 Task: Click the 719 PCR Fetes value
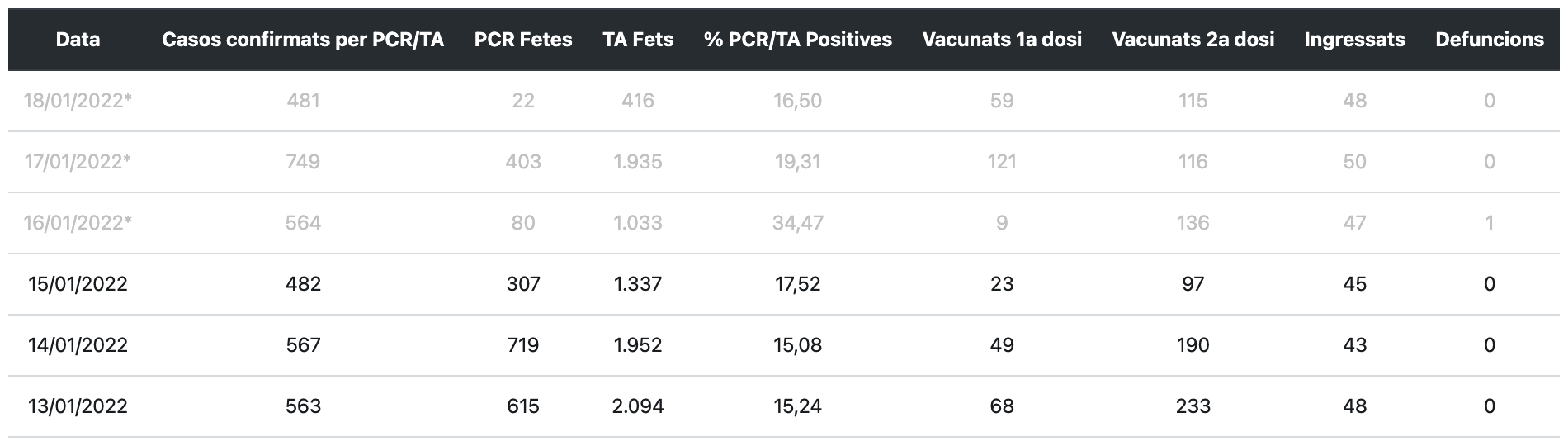click(523, 345)
